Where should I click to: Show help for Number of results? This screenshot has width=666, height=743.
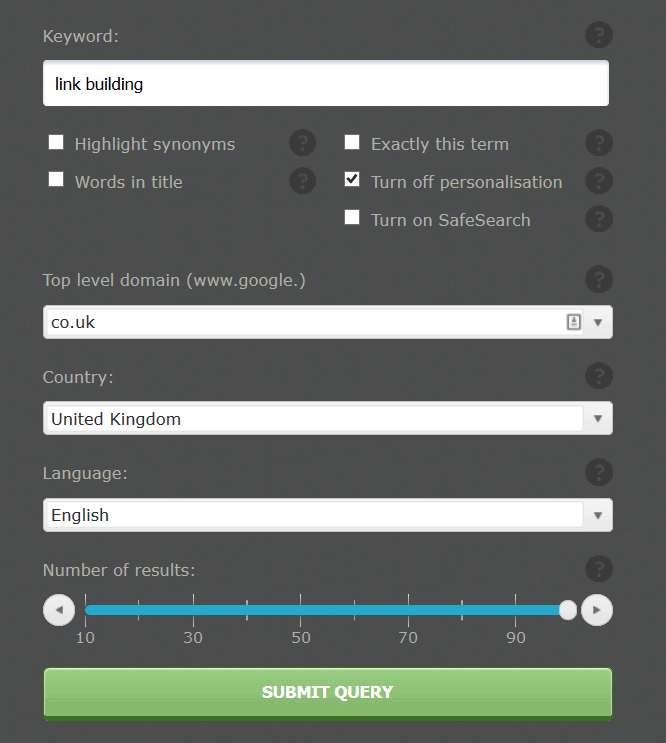coord(599,569)
